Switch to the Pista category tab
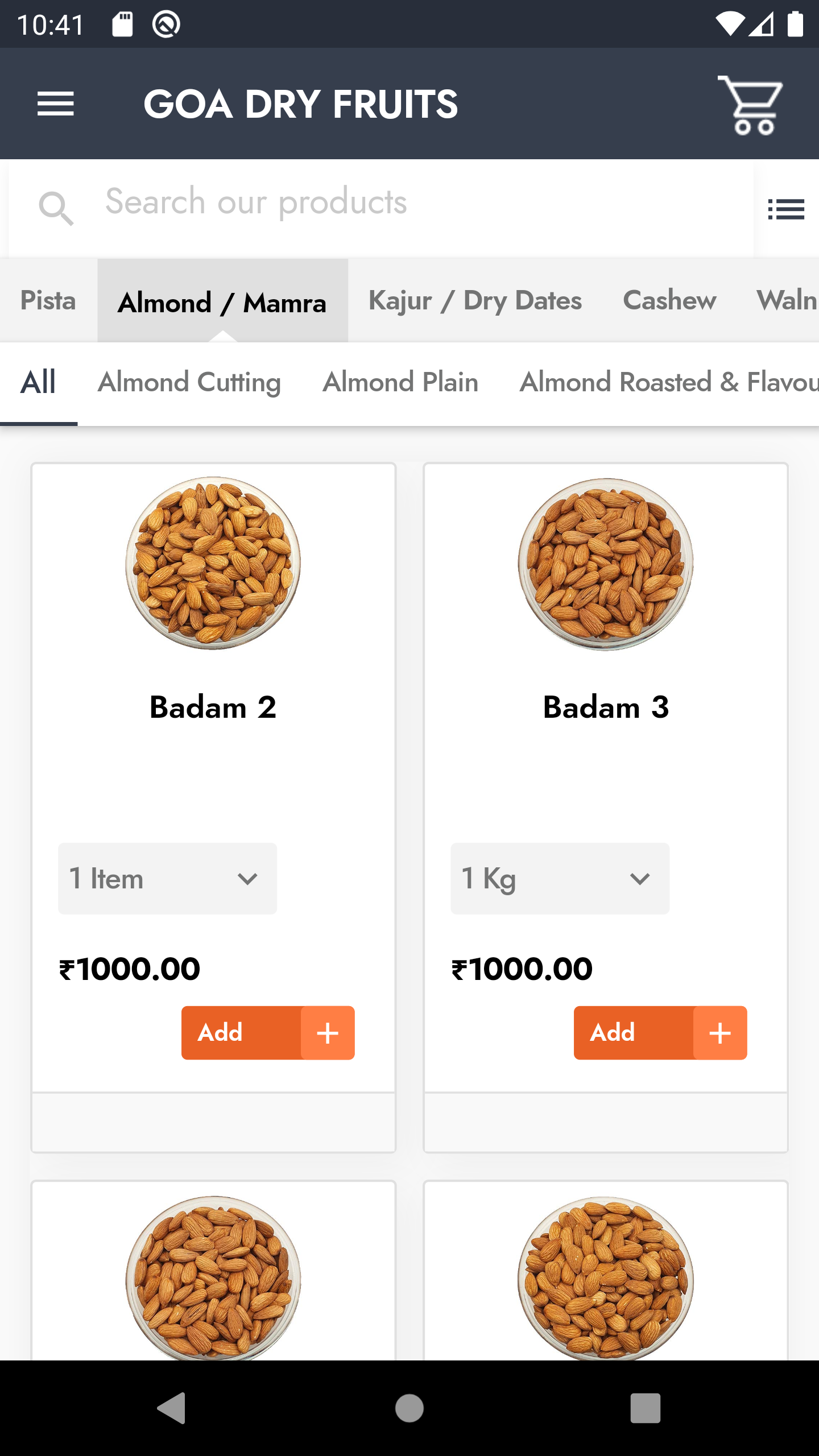Screen dimensions: 819x1456 pos(48,300)
